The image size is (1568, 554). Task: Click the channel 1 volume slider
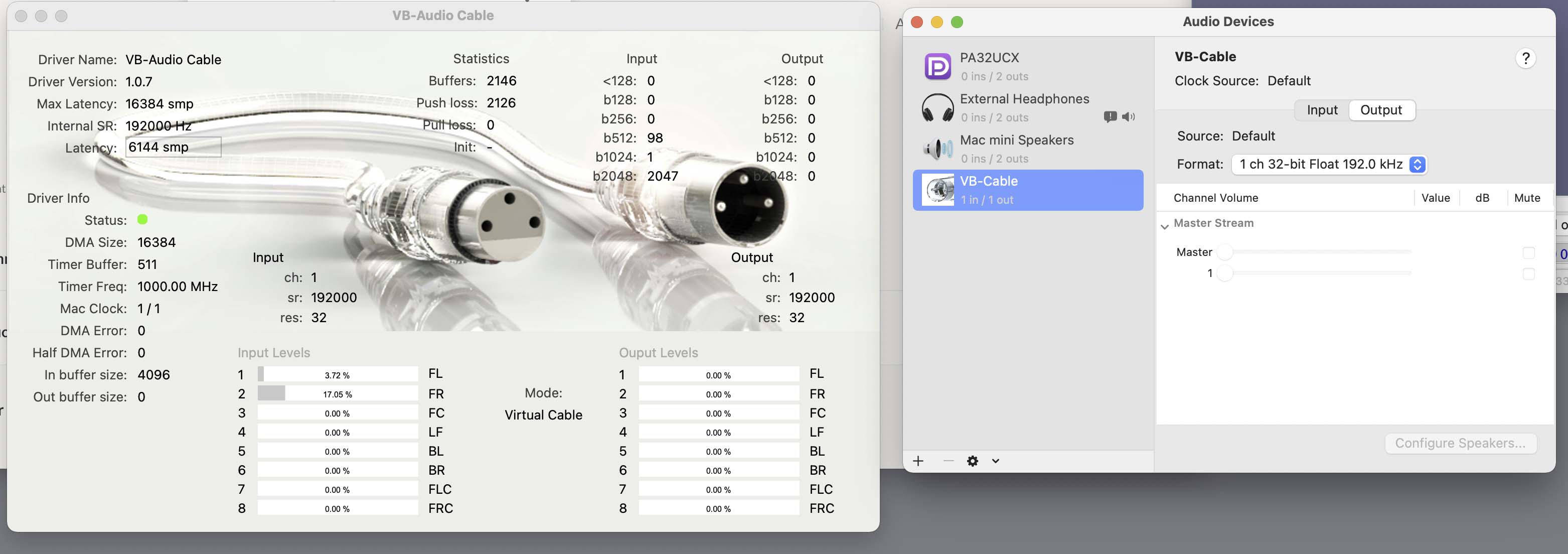[1314, 273]
